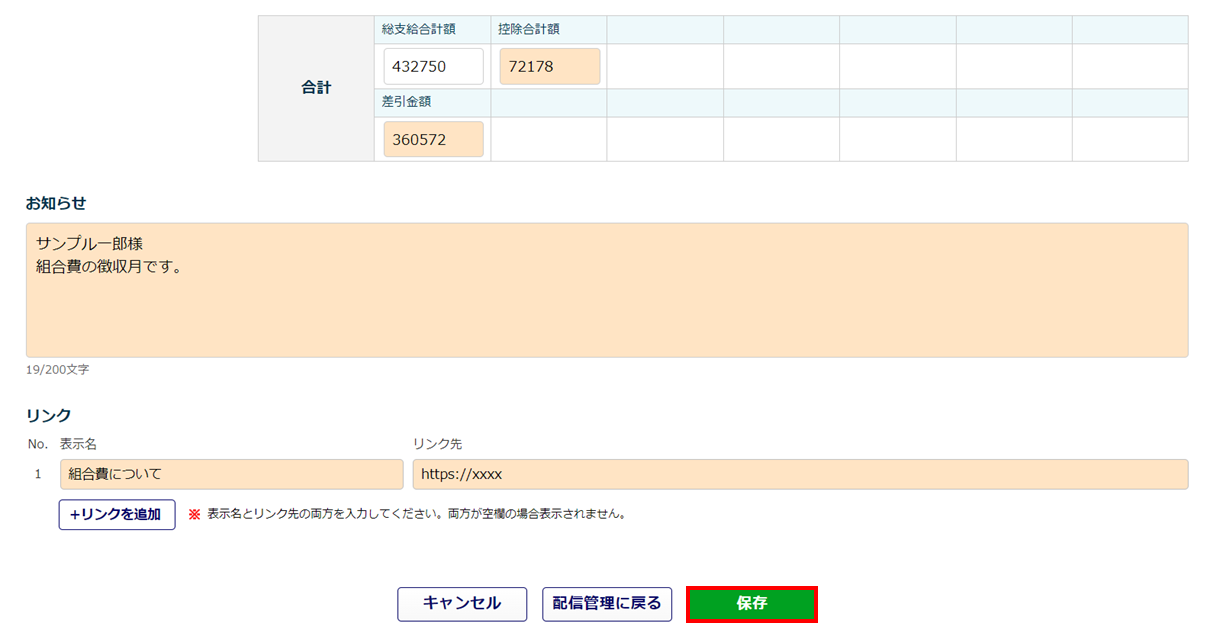The image size is (1210, 636).
Task: Click the リンク section heading
Action: pyautogui.click(x=49, y=415)
